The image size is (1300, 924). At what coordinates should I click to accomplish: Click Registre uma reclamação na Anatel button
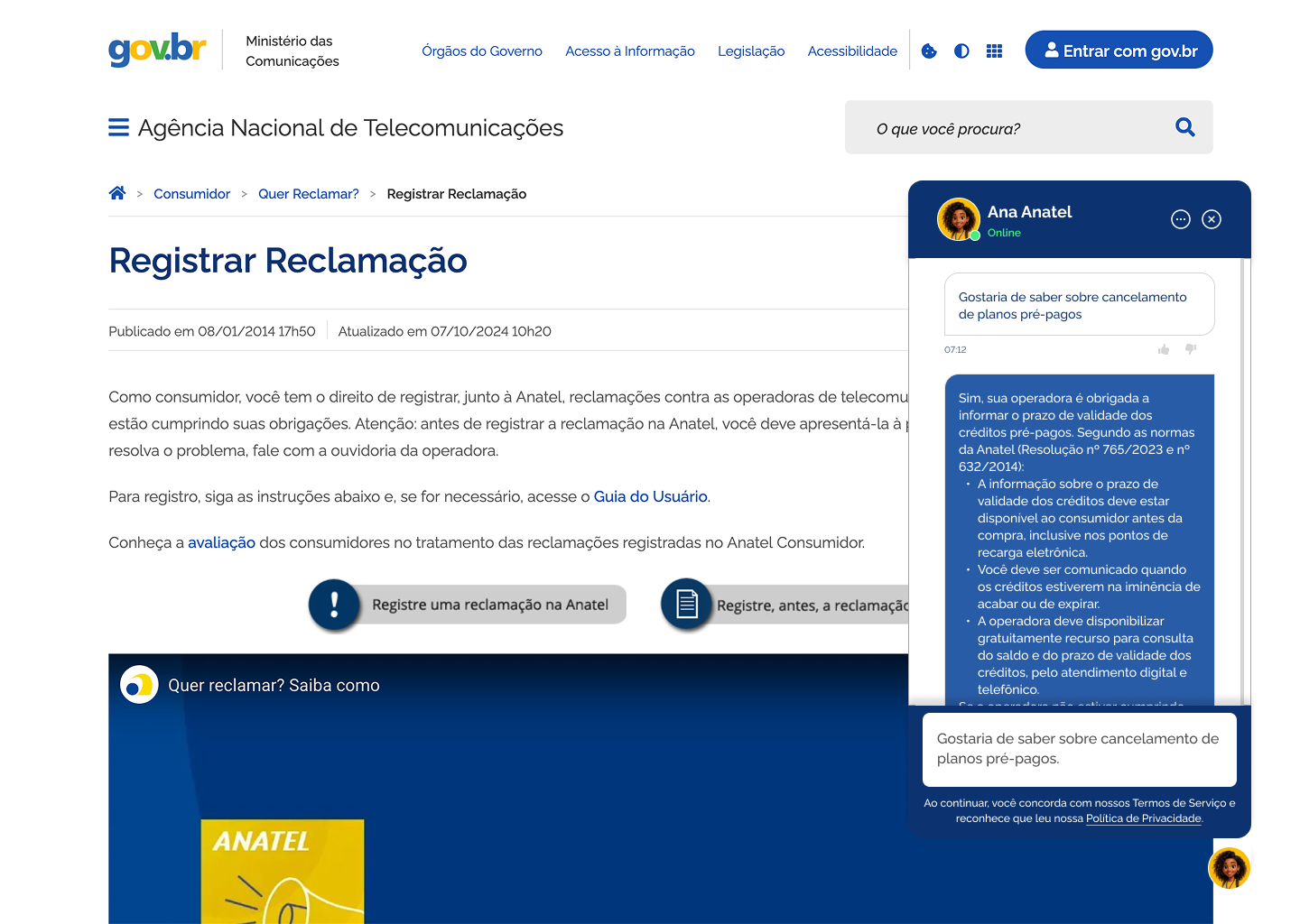[469, 605]
